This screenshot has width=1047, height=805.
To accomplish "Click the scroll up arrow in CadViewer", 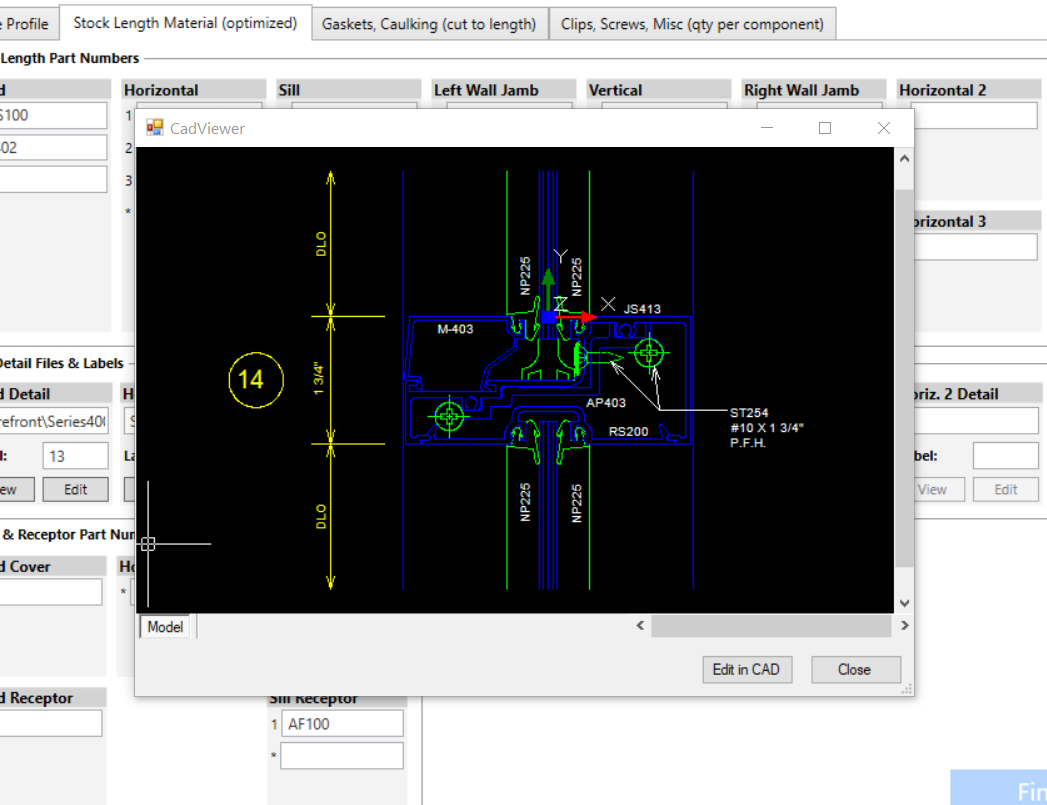I will point(904,159).
